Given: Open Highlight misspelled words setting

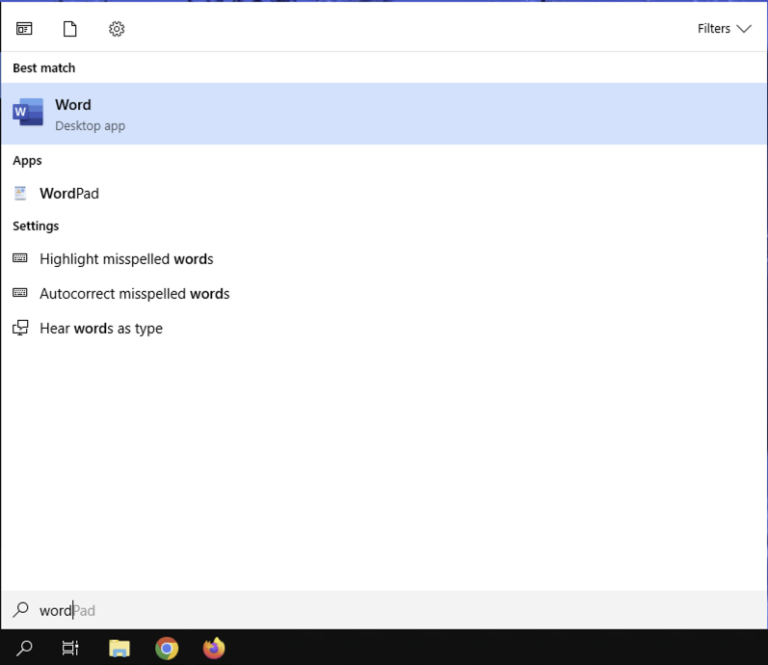Looking at the screenshot, I should (x=384, y=259).
